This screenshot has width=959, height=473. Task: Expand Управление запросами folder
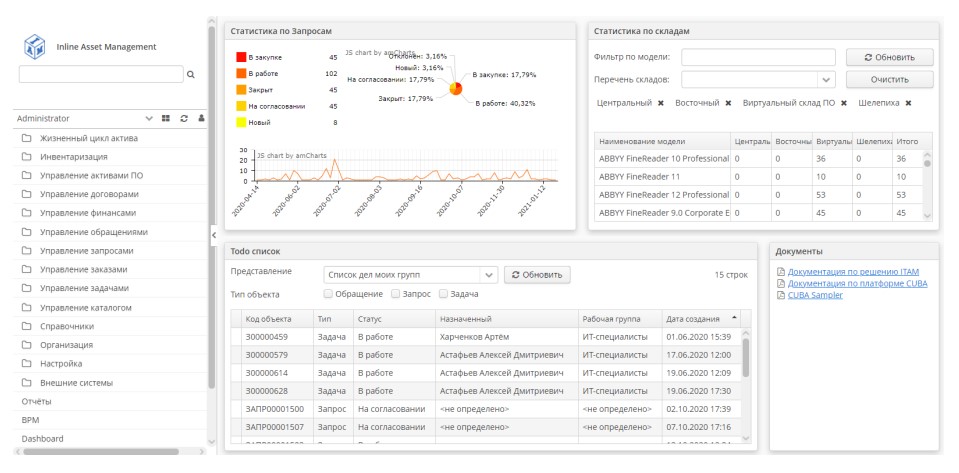click(x=109, y=251)
